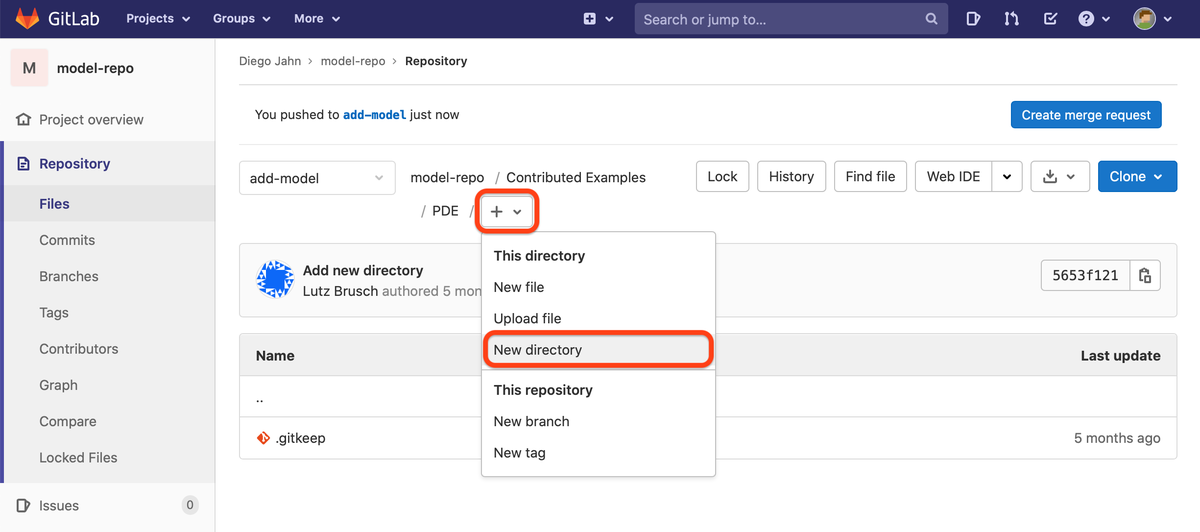Expand the add-model branch selector

[317, 178]
